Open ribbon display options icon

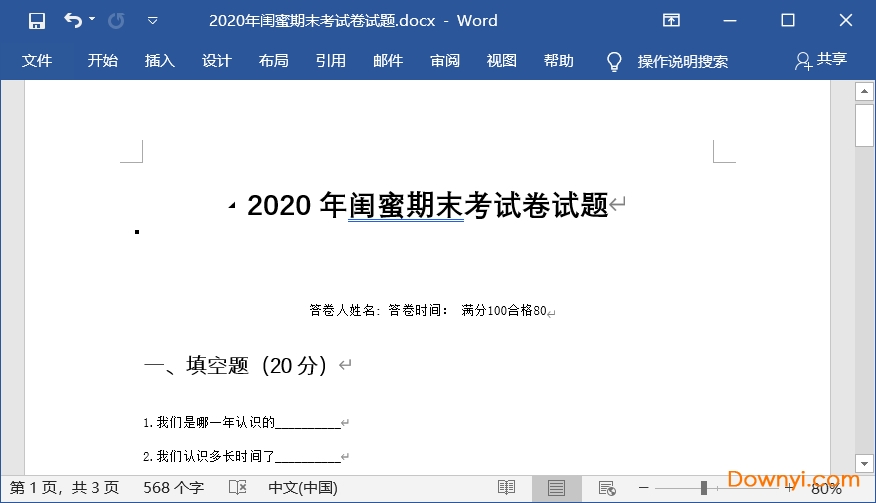pyautogui.click(x=671, y=21)
